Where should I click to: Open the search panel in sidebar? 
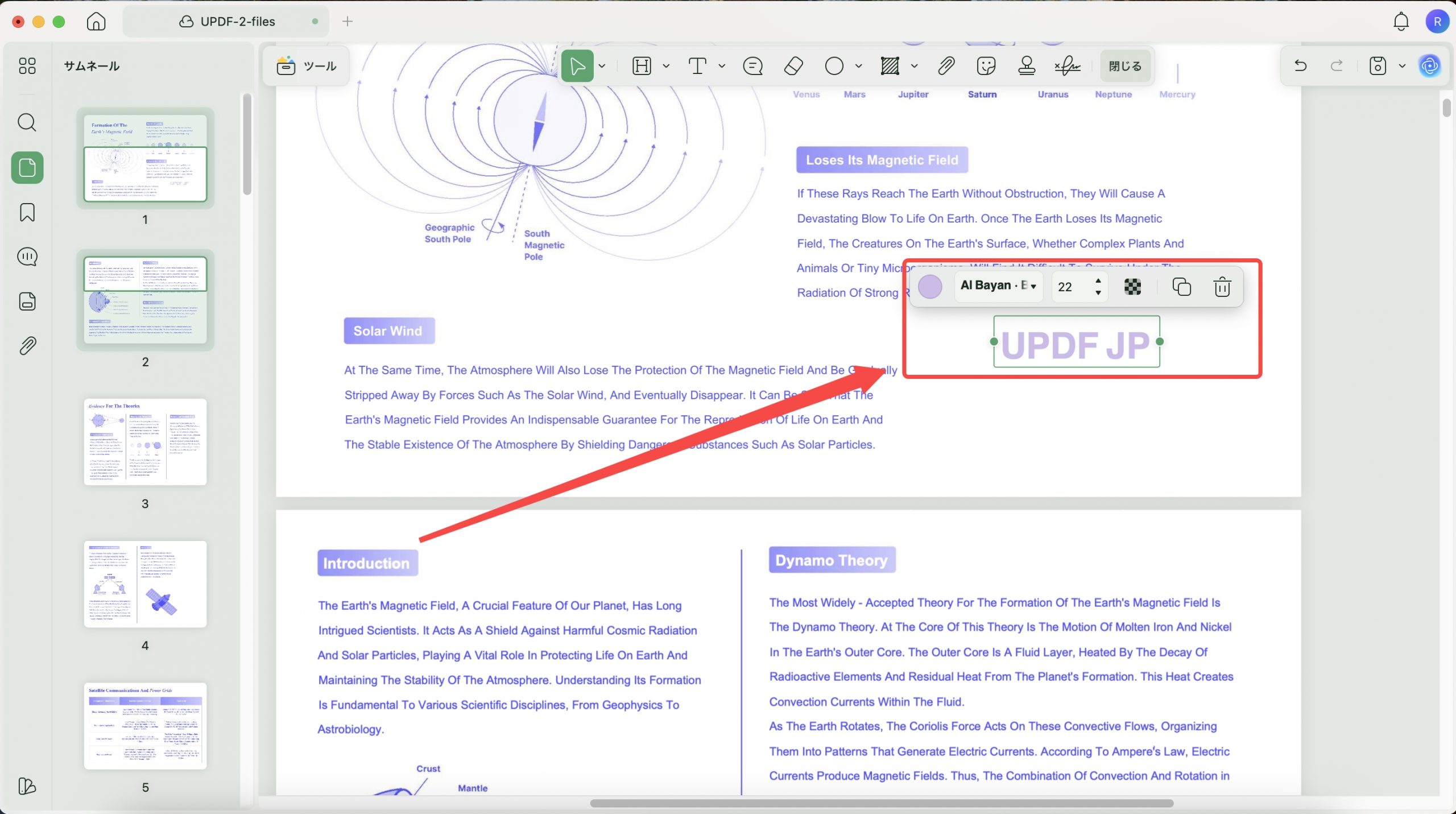27,122
